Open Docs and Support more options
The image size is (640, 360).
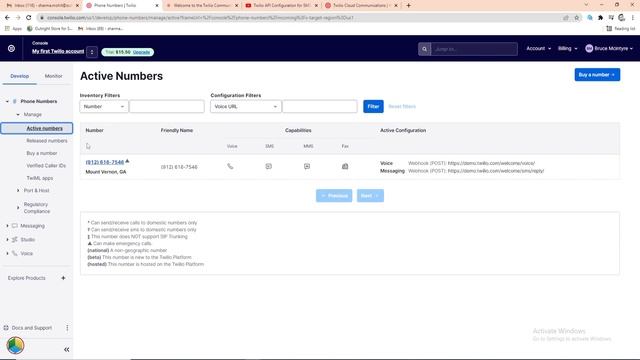pos(67,328)
